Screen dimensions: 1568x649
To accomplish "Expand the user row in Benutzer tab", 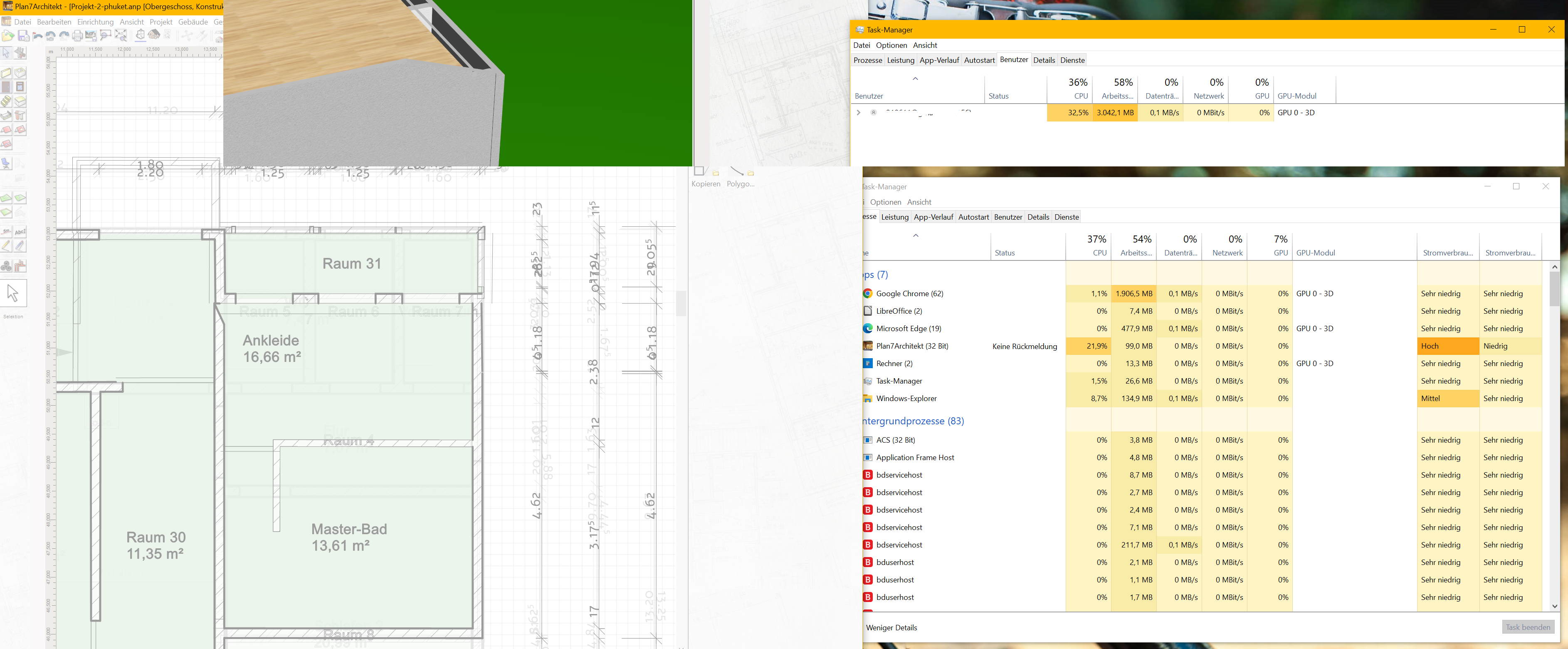I will pyautogui.click(x=858, y=113).
